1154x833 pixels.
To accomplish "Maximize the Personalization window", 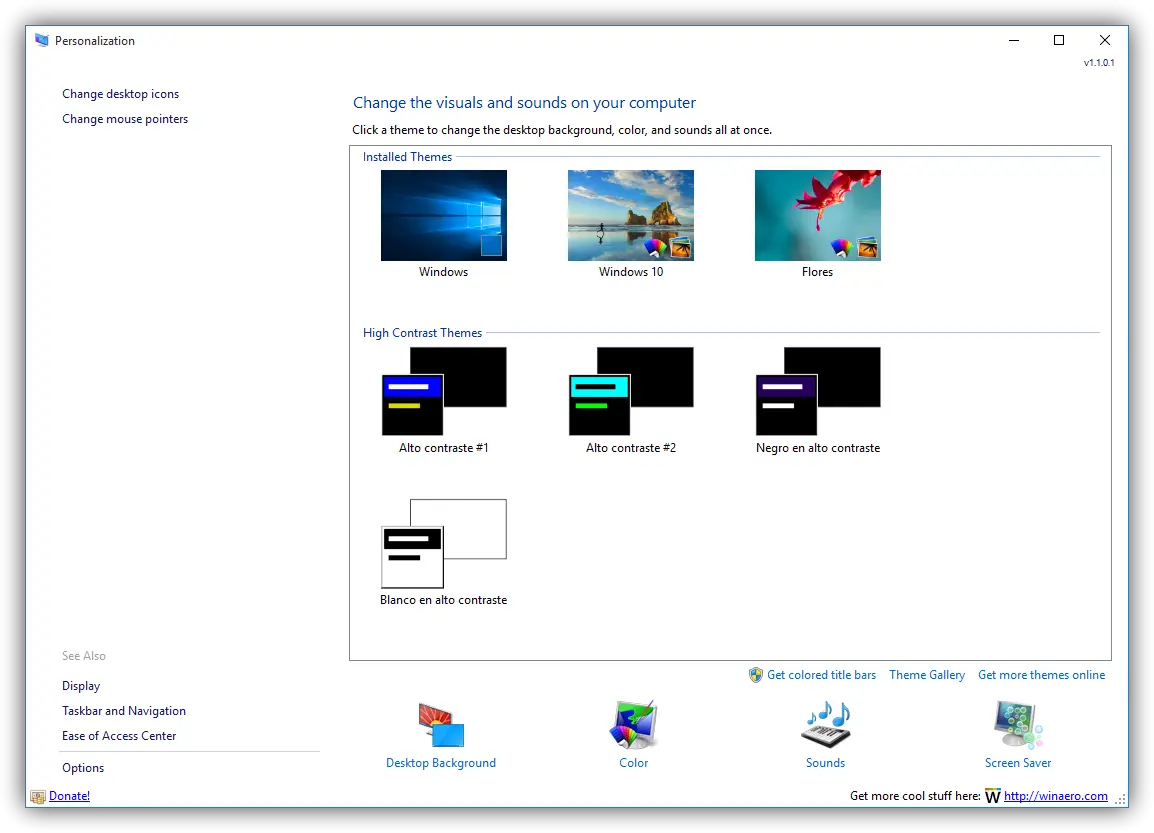I will (1059, 40).
